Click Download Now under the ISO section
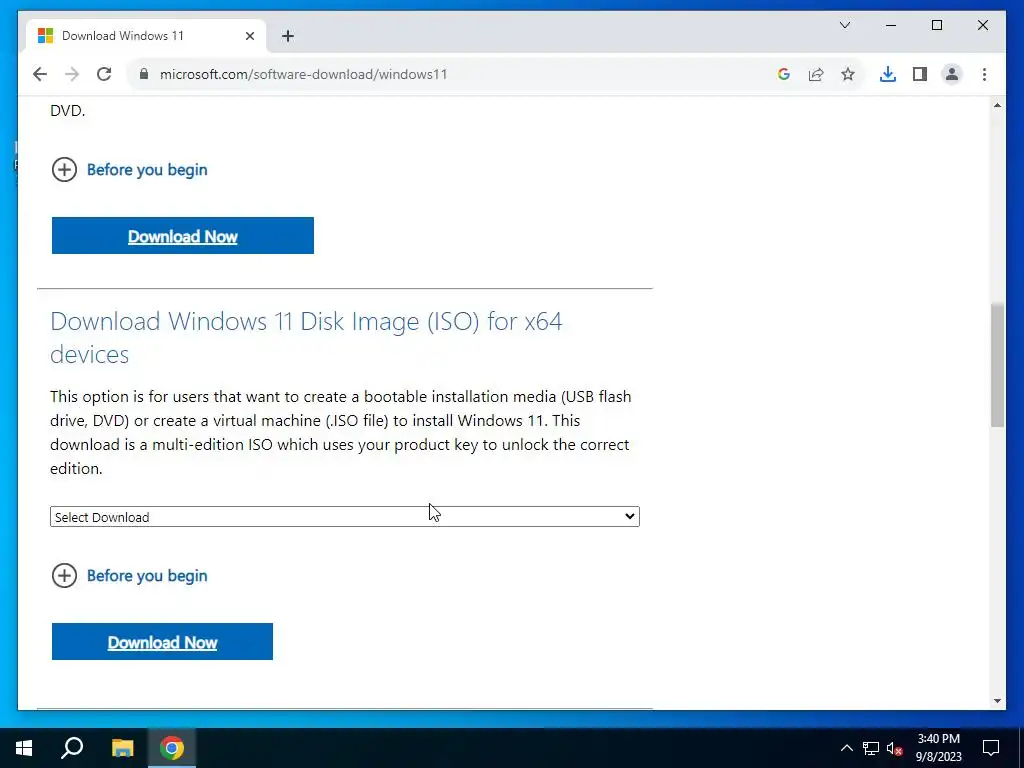This screenshot has height=768, width=1024. pos(163,642)
